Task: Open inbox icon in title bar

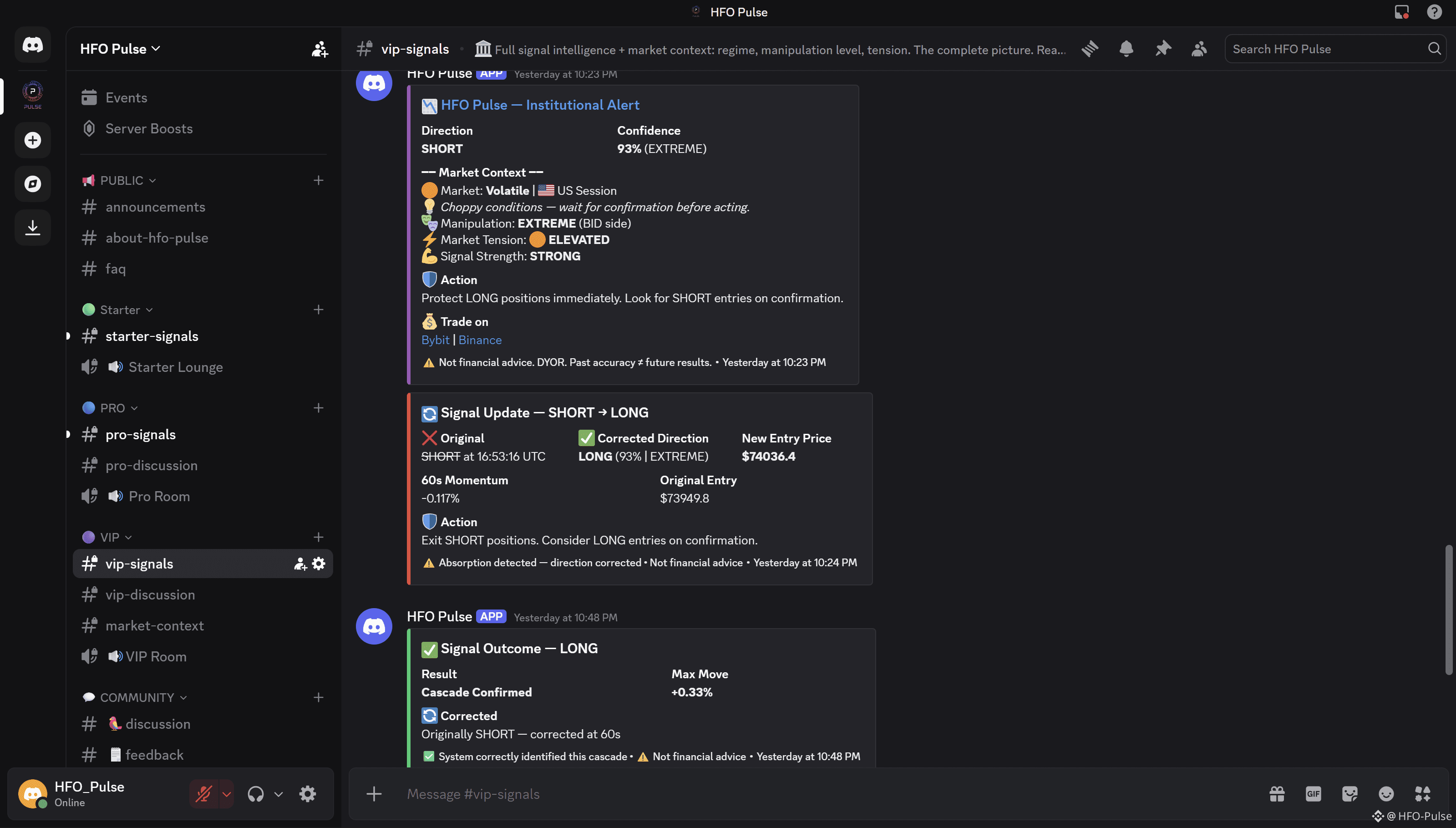Action: click(x=1401, y=12)
